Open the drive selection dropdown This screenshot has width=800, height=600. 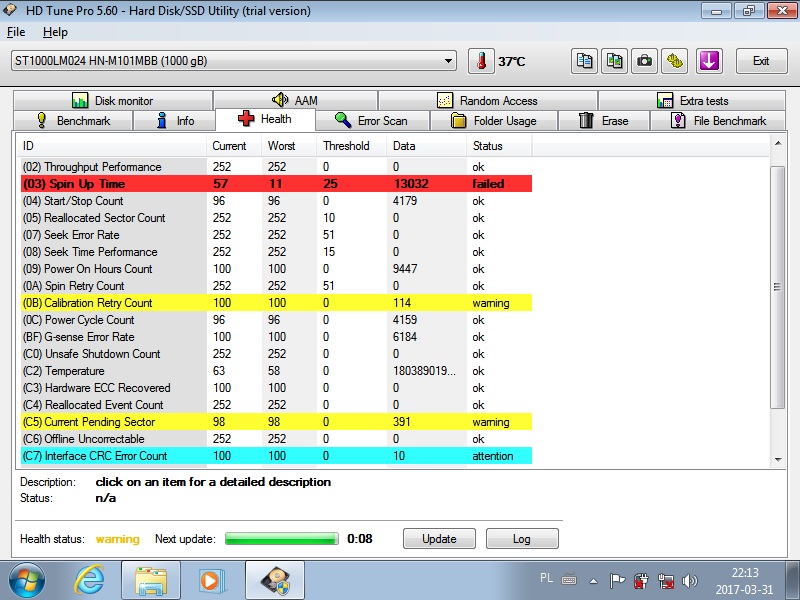click(x=233, y=61)
